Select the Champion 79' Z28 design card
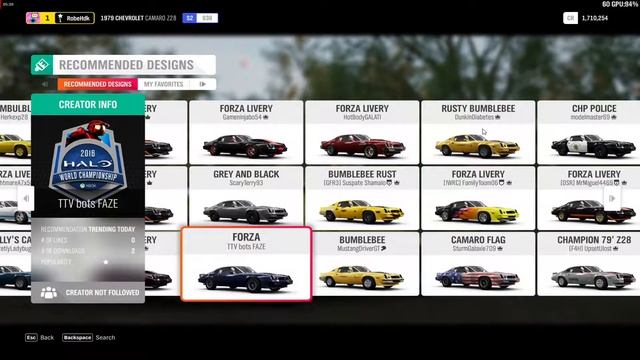 pos(589,264)
